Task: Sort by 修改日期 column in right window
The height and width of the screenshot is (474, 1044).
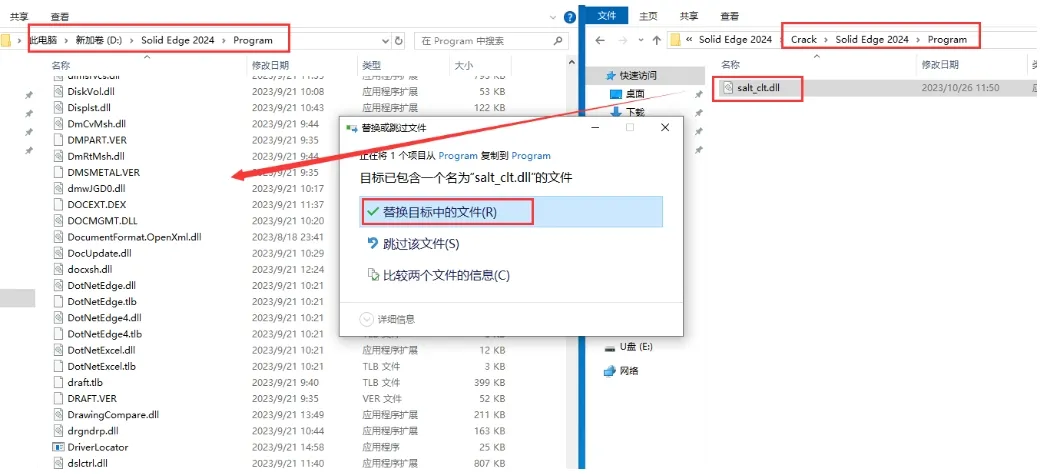Action: pos(940,65)
